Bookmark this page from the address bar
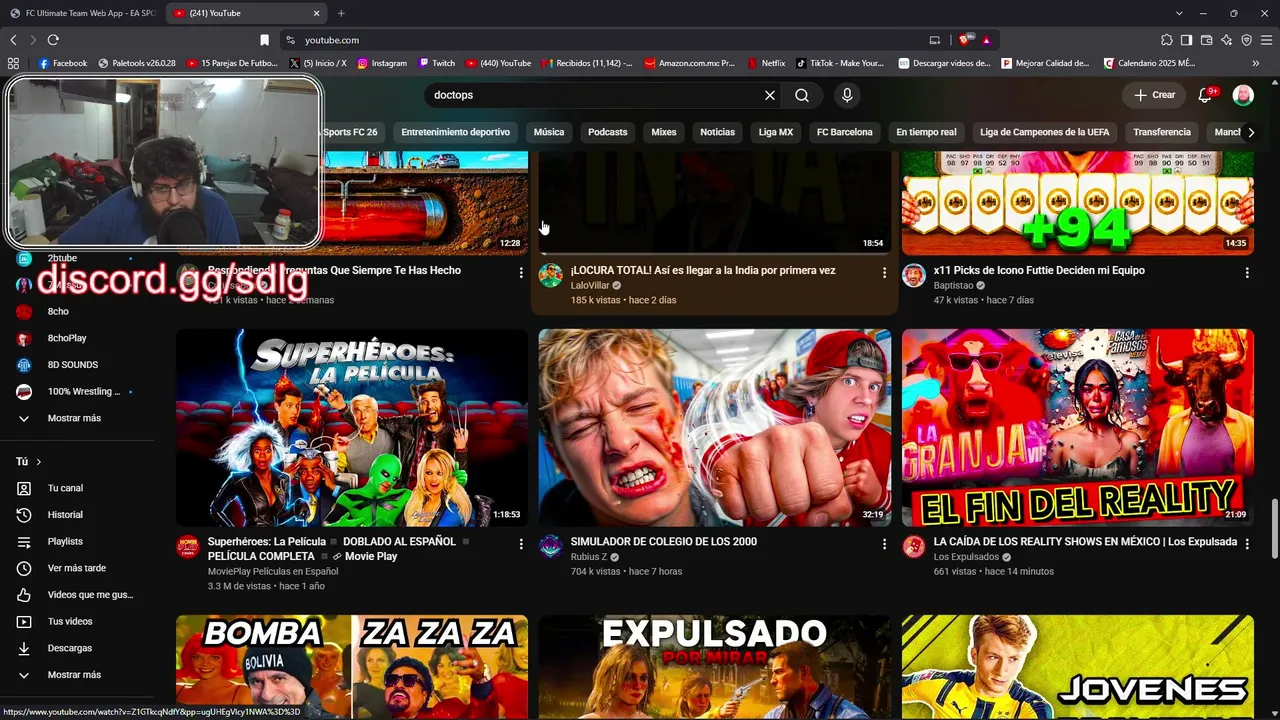This screenshot has width=1280, height=720. [x=264, y=40]
